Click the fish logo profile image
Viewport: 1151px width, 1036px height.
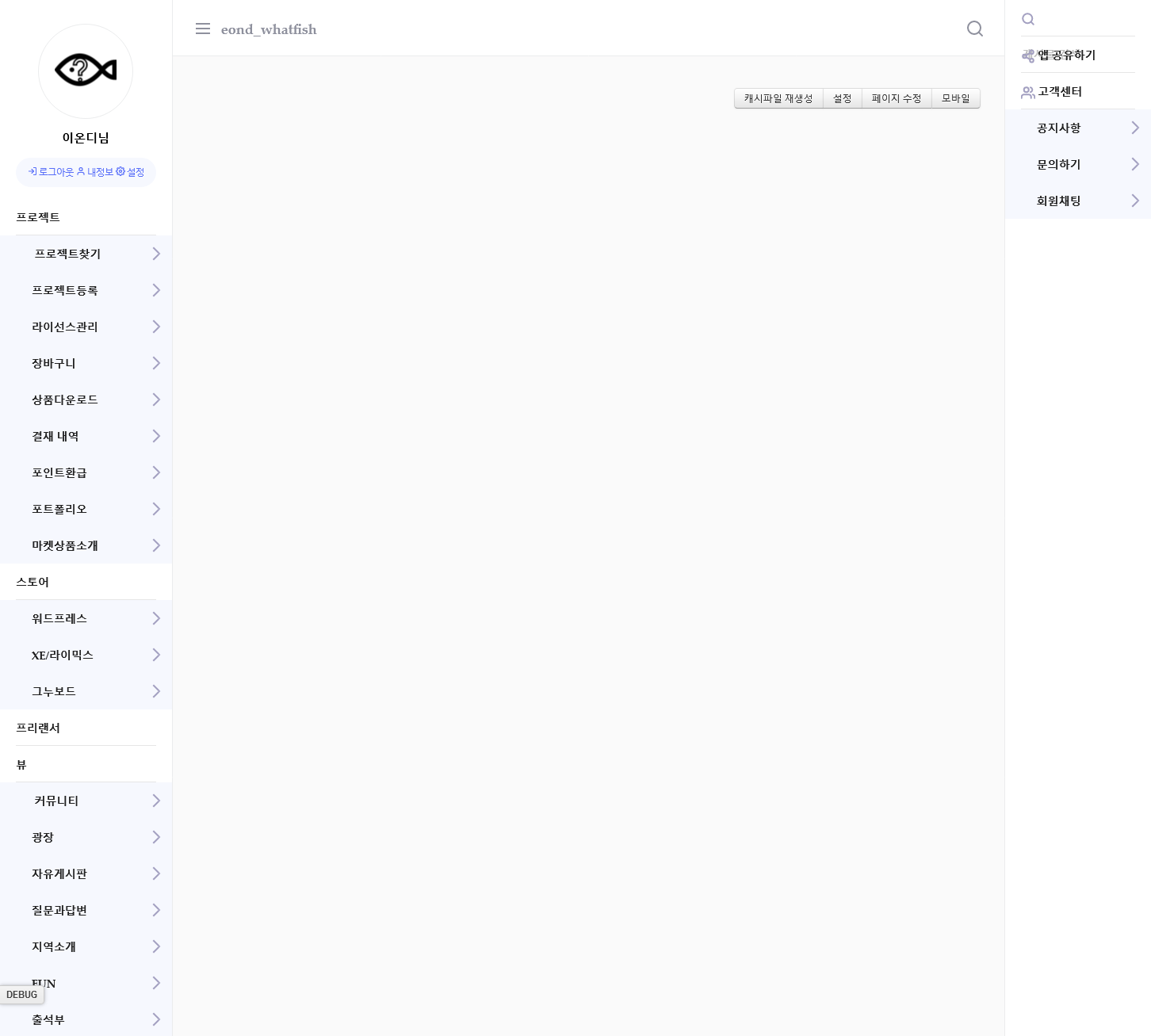pos(86,71)
